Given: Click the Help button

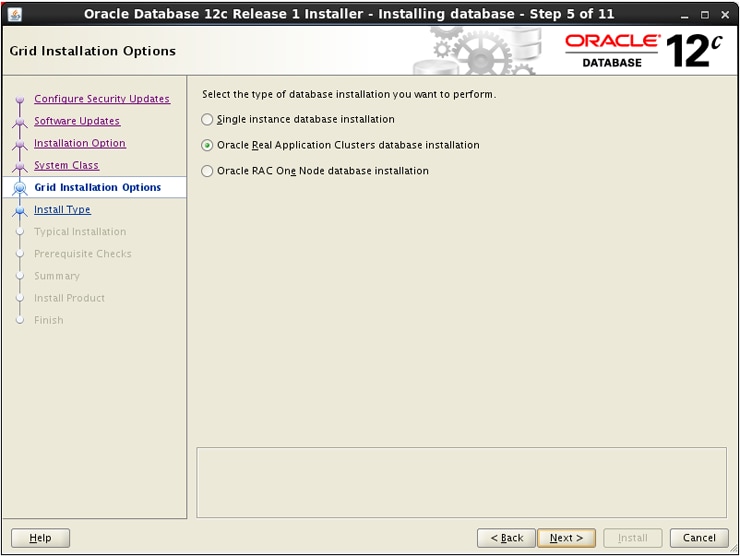Looking at the screenshot, I should coord(40,538).
